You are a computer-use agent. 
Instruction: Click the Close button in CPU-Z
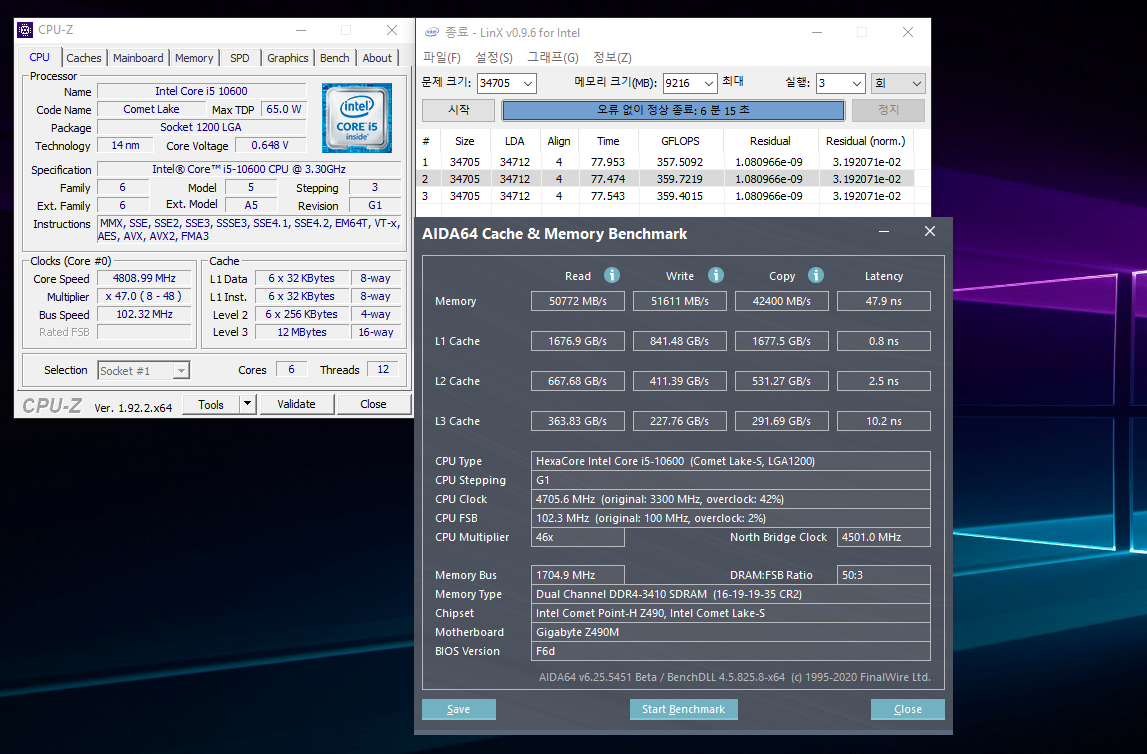tap(373, 404)
